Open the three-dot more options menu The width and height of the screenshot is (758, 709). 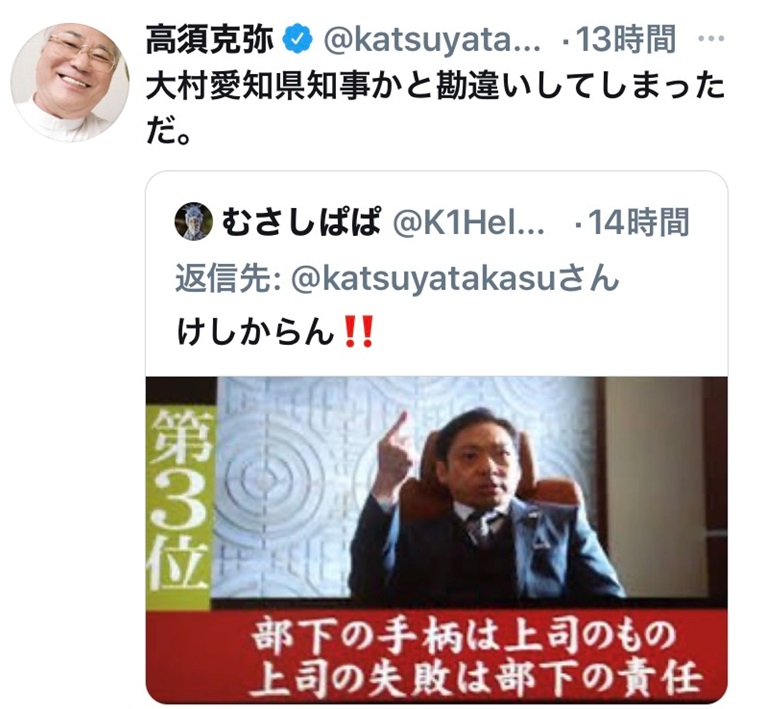[712, 39]
